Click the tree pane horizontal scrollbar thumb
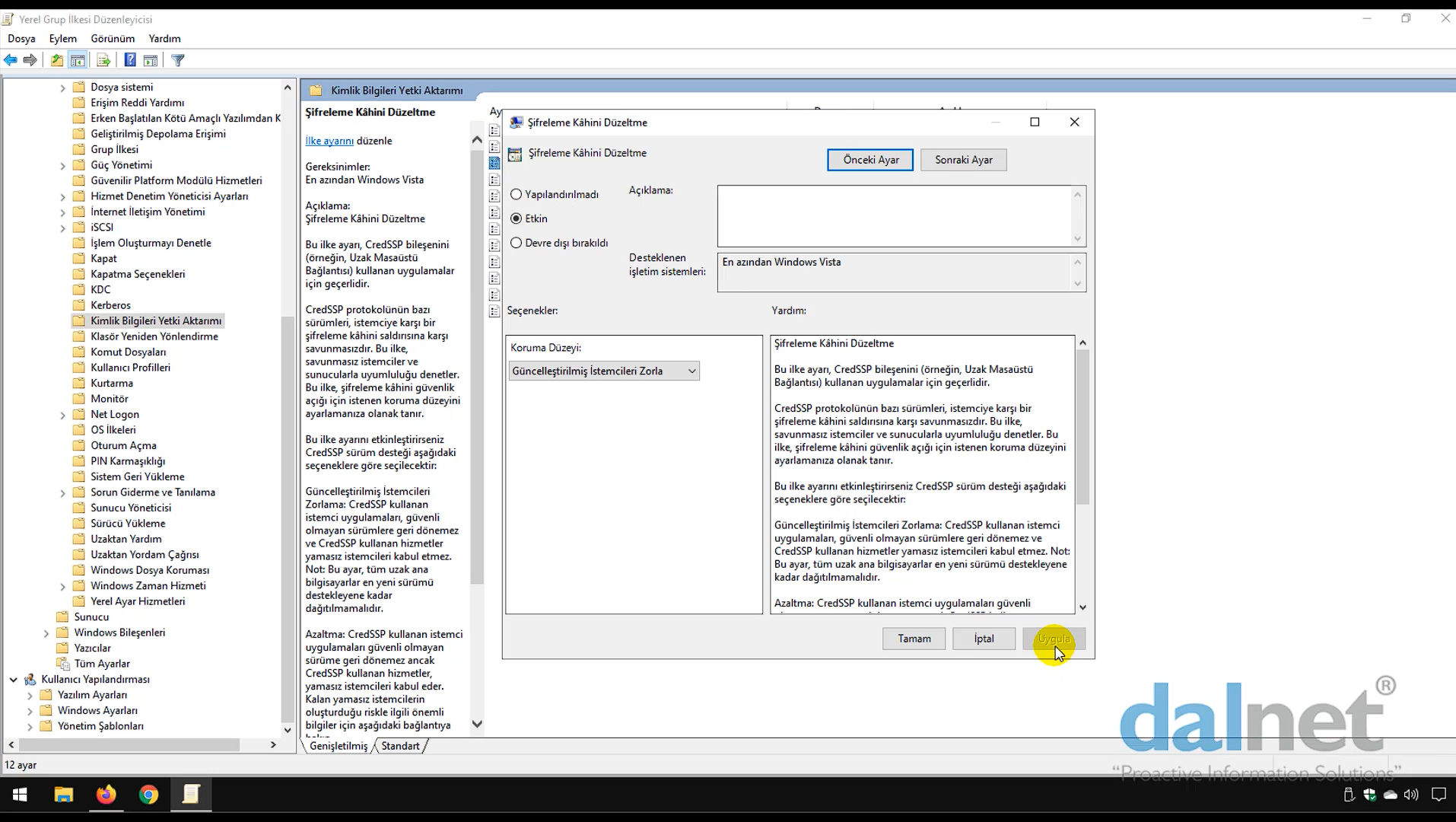The height and width of the screenshot is (822, 1456). (x=129, y=744)
